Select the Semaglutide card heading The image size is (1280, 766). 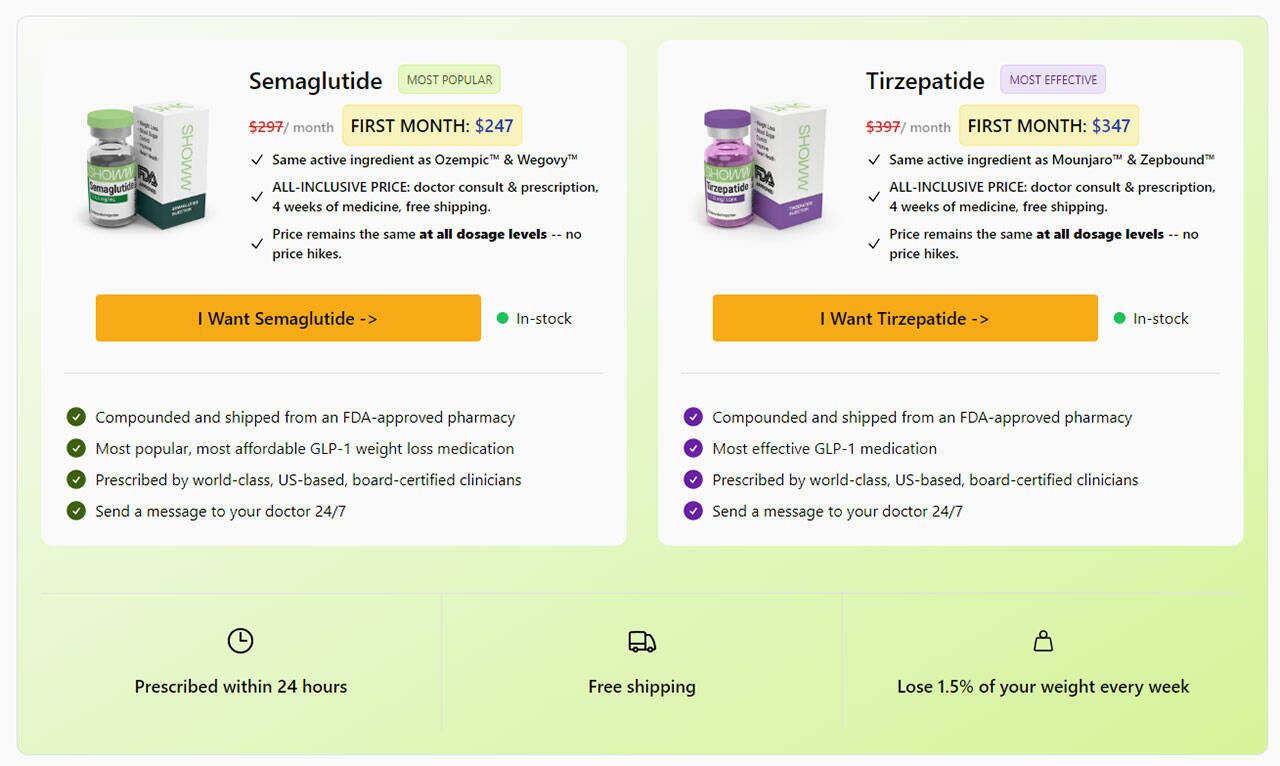pyautogui.click(x=315, y=81)
